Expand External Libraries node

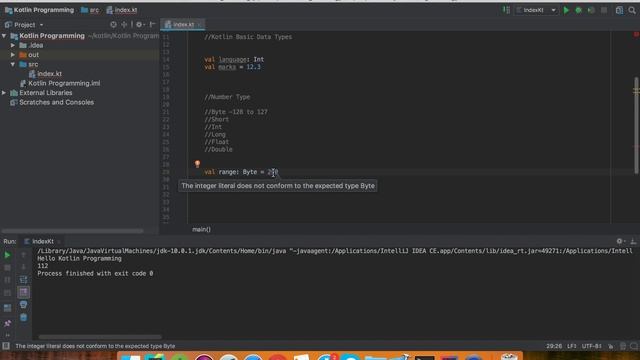coord(4,93)
